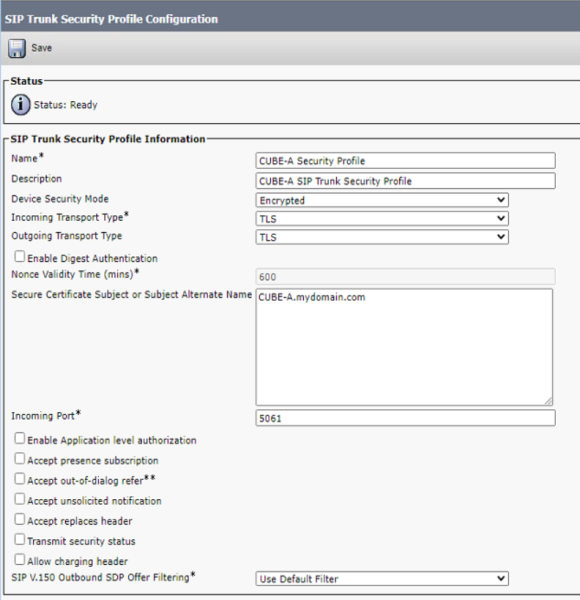Tick Allow charging header checkbox

[20, 559]
